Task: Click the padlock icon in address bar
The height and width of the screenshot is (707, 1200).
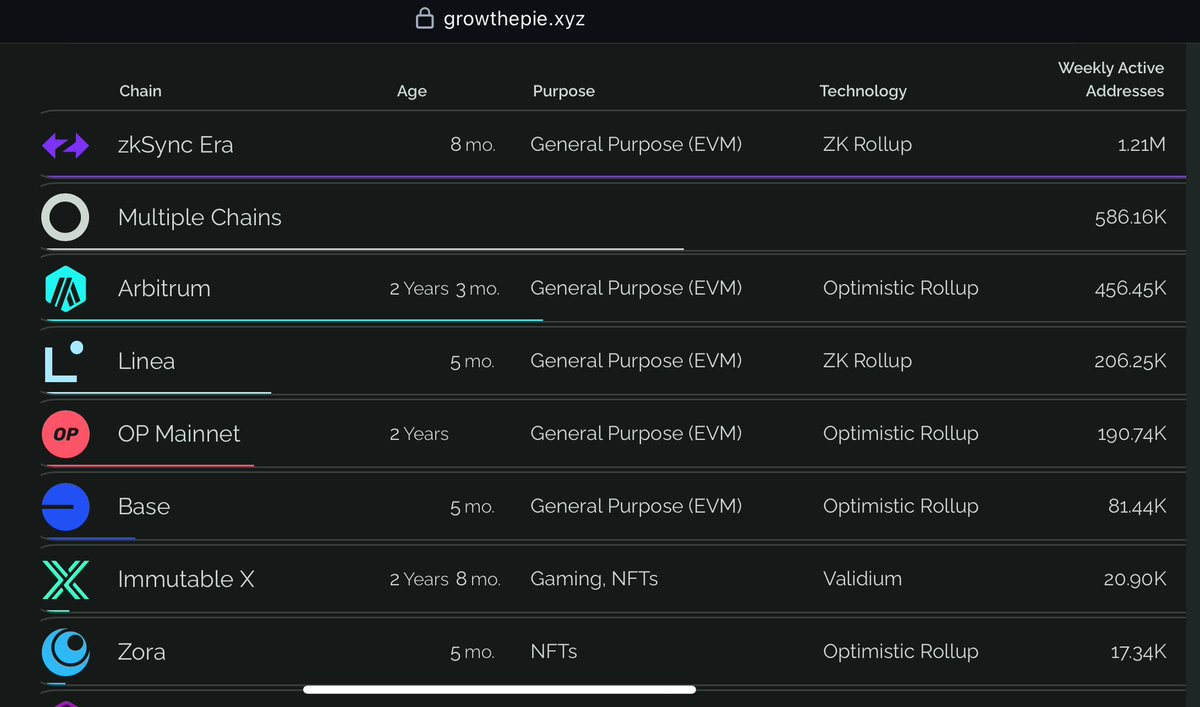Action: (x=425, y=18)
